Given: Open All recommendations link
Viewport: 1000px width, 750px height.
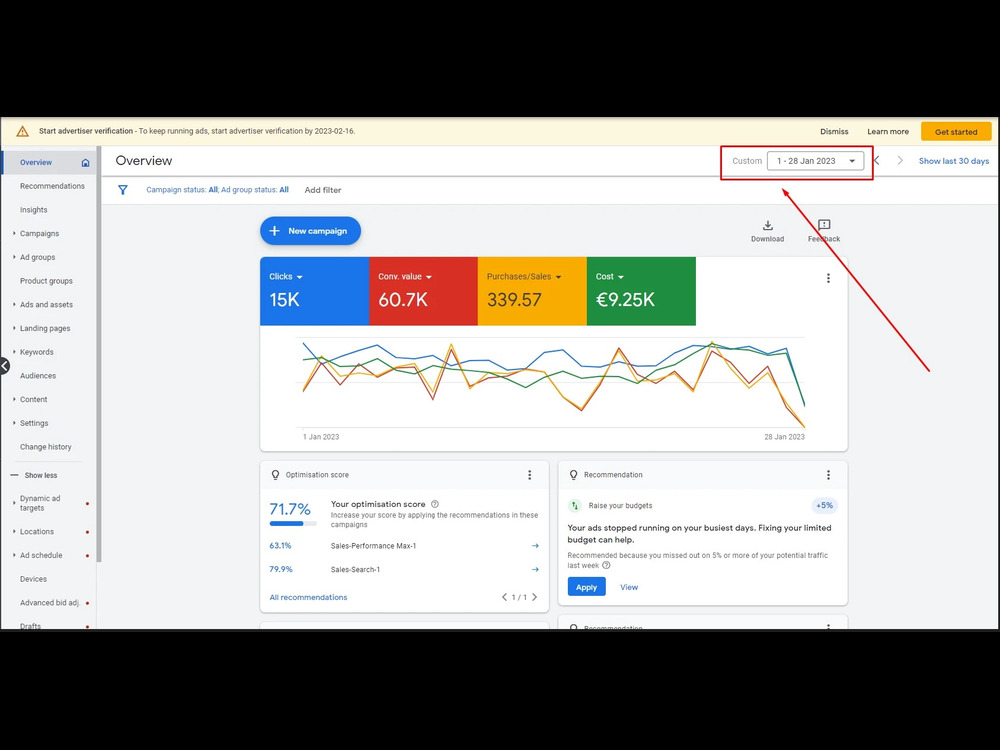Looking at the screenshot, I should tap(308, 598).
